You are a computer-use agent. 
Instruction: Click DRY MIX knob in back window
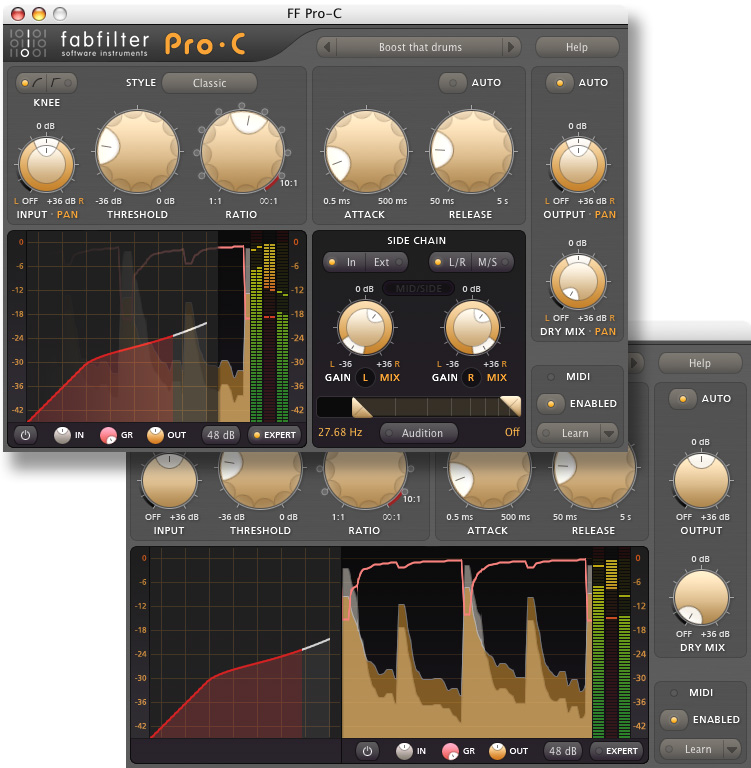tap(701, 597)
